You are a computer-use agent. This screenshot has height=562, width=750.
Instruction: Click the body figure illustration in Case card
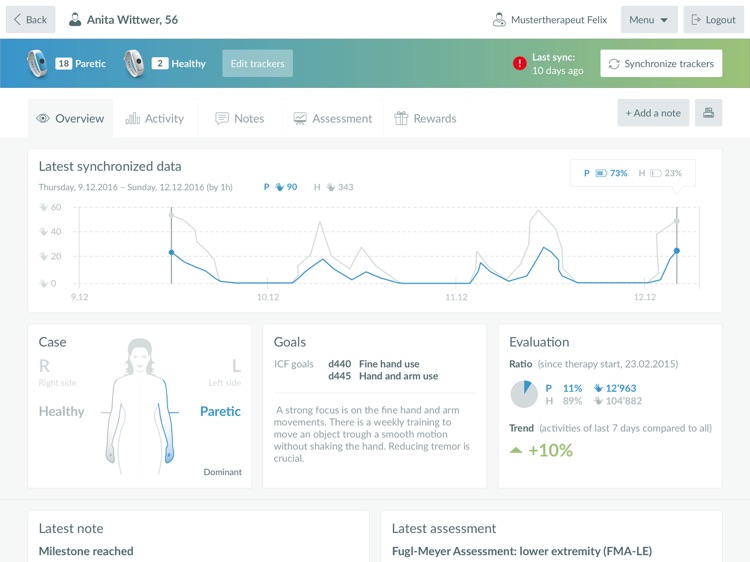140,407
